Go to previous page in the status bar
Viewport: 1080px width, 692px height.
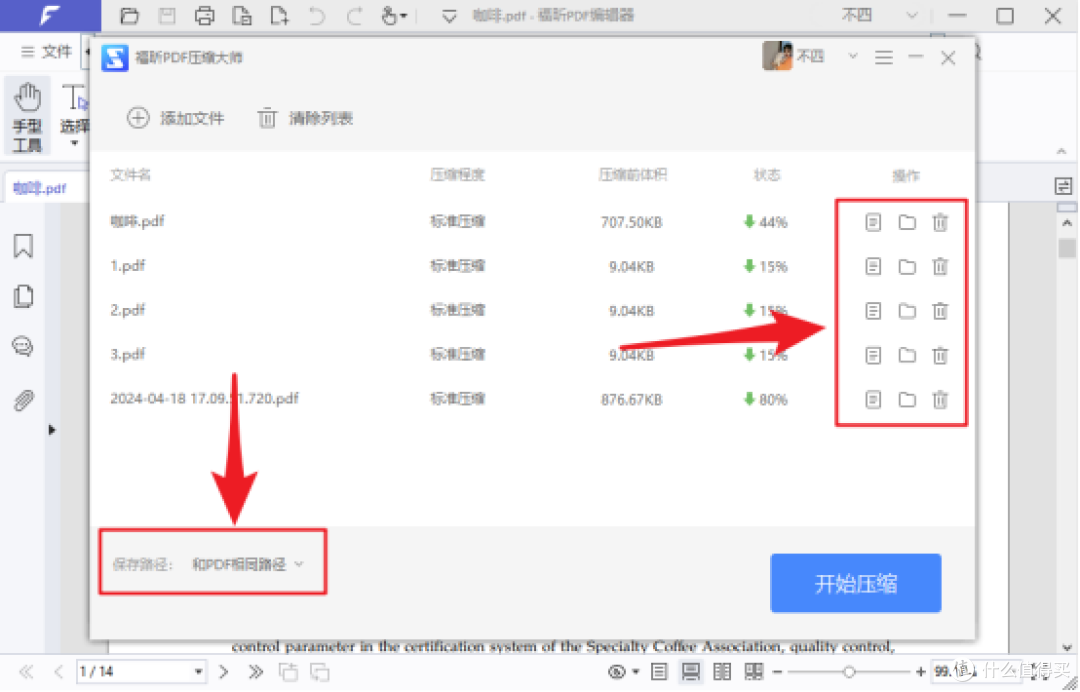[58, 671]
